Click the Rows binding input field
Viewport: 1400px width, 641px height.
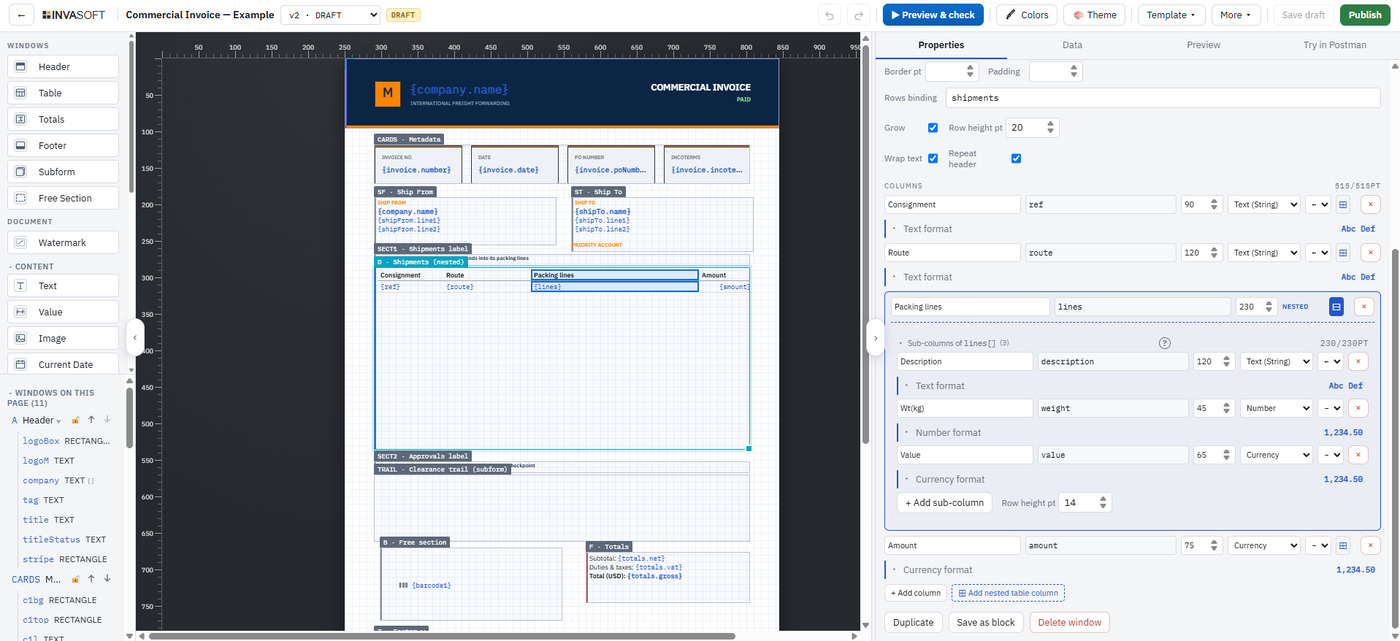coord(1163,98)
